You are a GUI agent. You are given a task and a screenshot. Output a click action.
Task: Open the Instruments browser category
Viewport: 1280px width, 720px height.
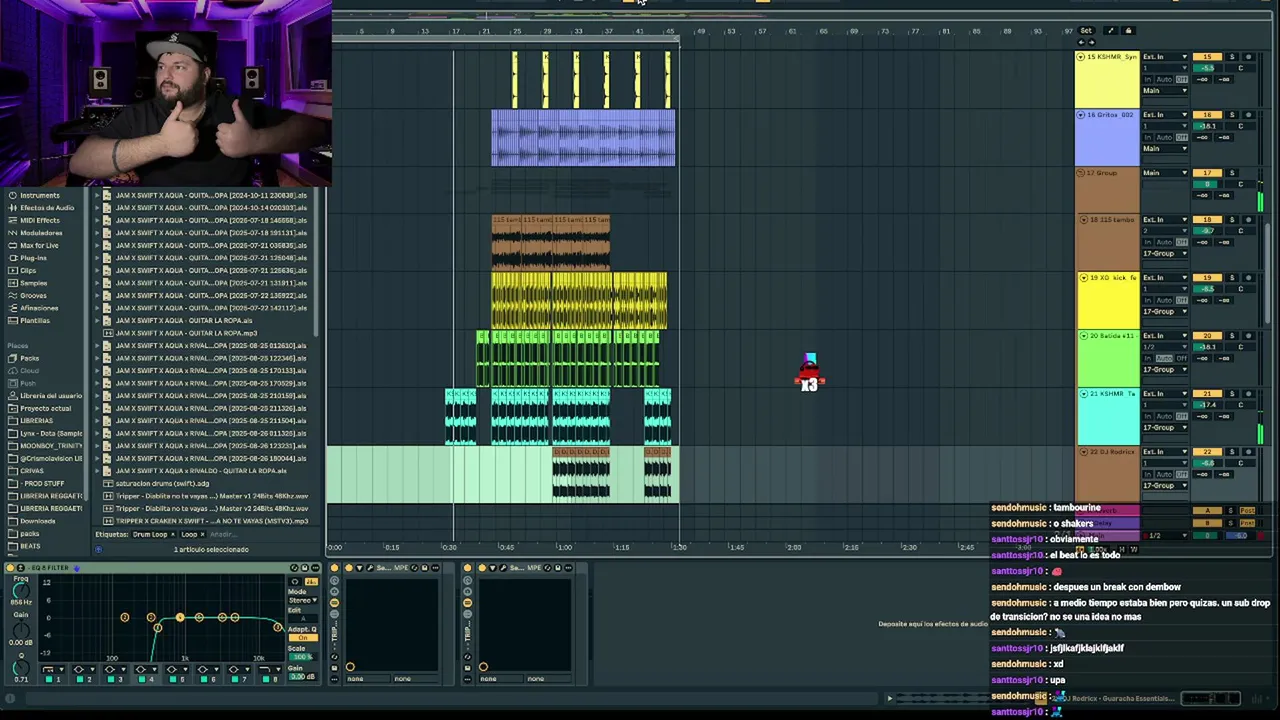(39, 195)
